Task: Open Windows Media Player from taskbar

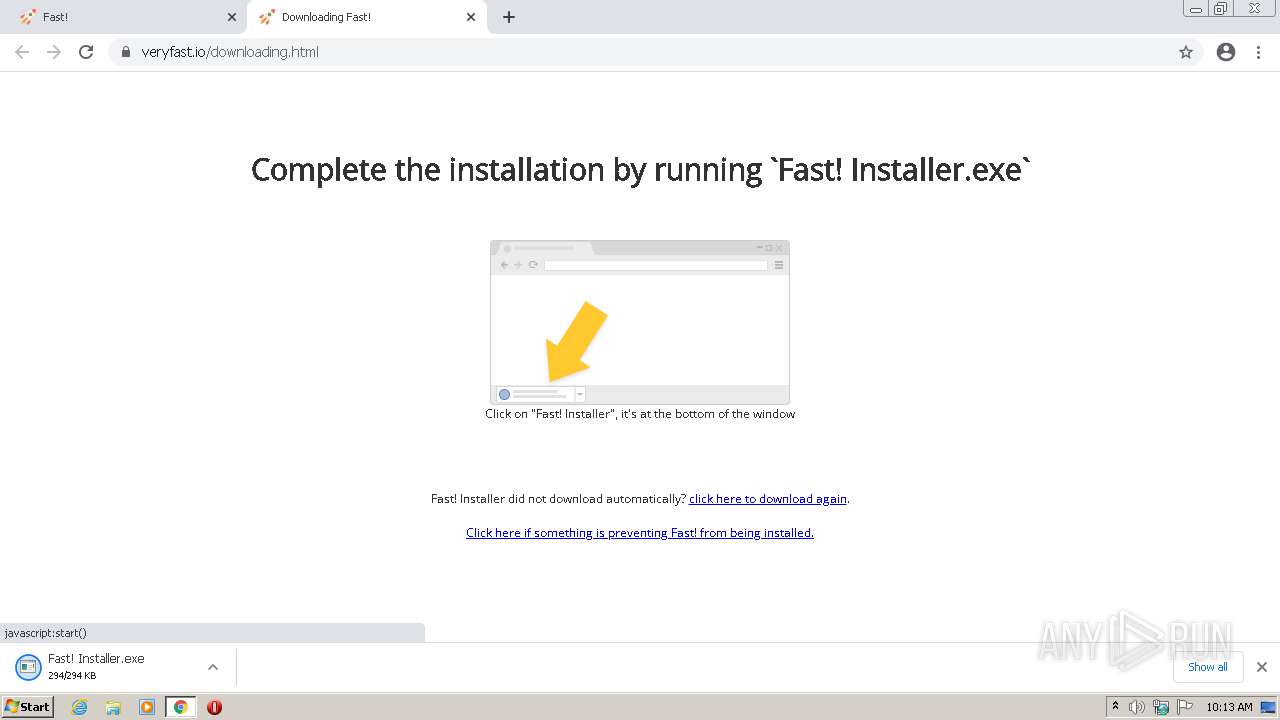Action: point(147,707)
